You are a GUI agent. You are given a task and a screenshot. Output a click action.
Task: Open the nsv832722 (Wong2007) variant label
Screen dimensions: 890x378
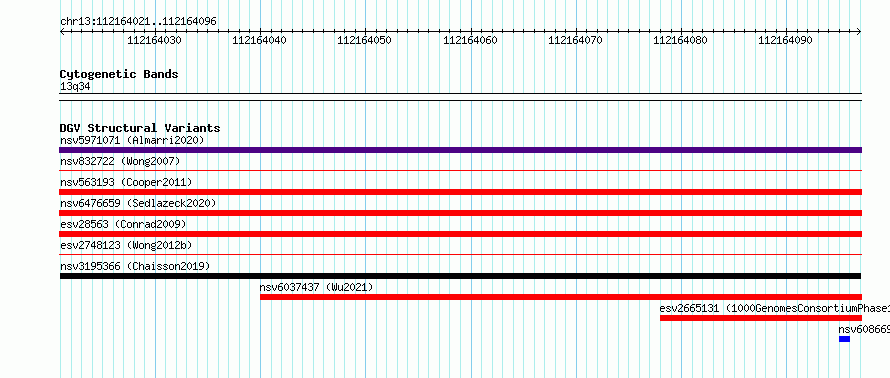[x=120, y=161]
